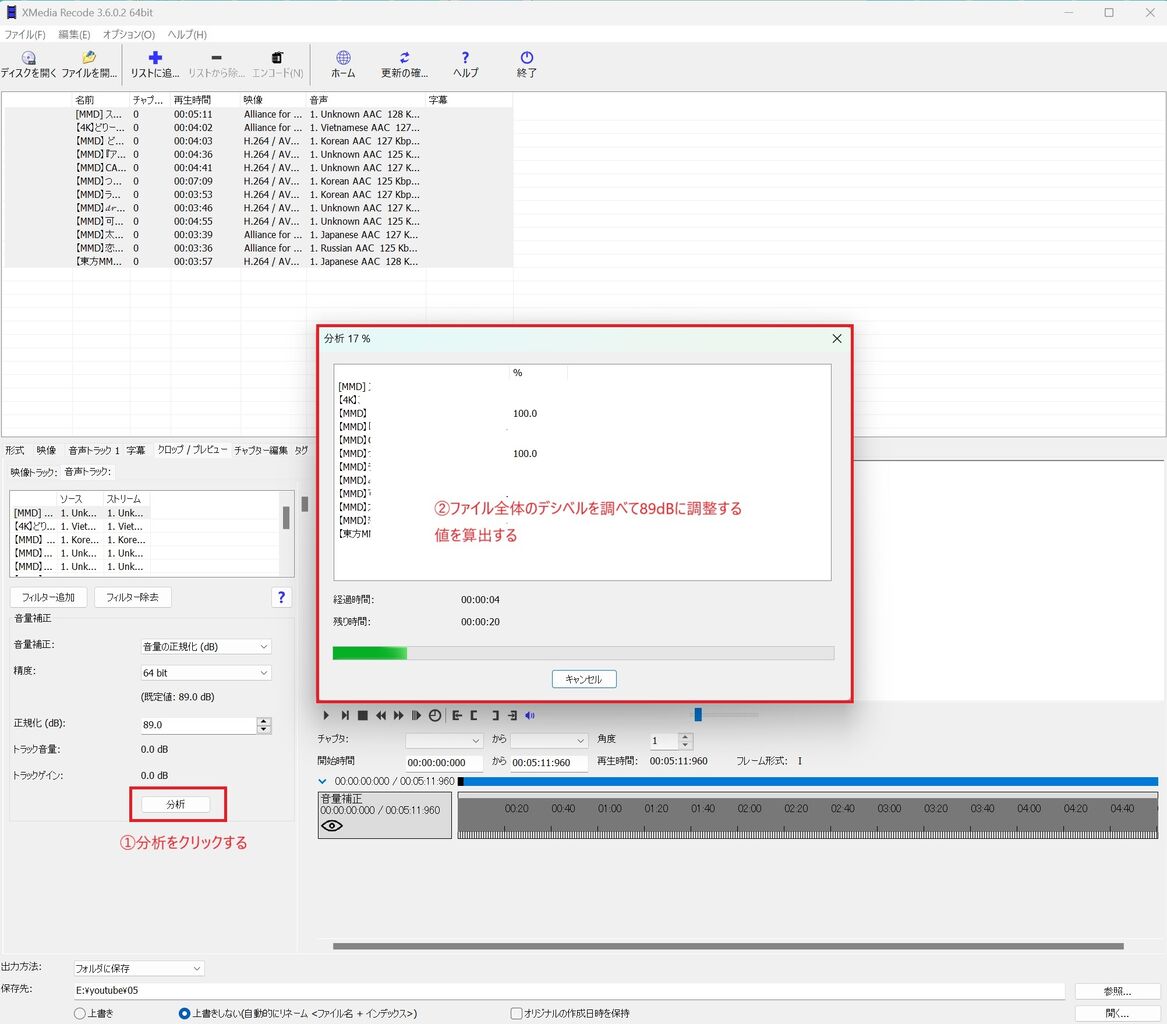Select 上書きしない auto-rename radio button
The width and height of the screenshot is (1167, 1024).
(185, 1014)
